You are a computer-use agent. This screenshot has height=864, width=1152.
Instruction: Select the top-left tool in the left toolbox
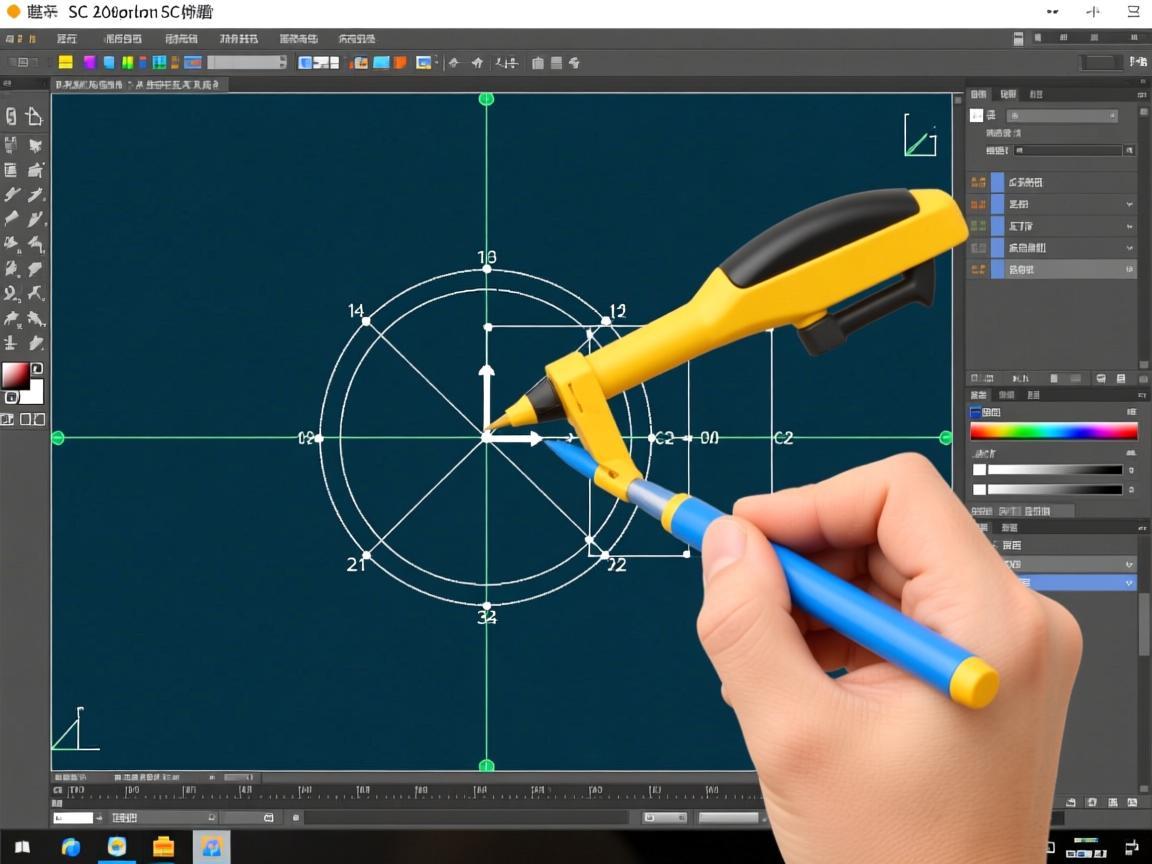click(x=11, y=117)
